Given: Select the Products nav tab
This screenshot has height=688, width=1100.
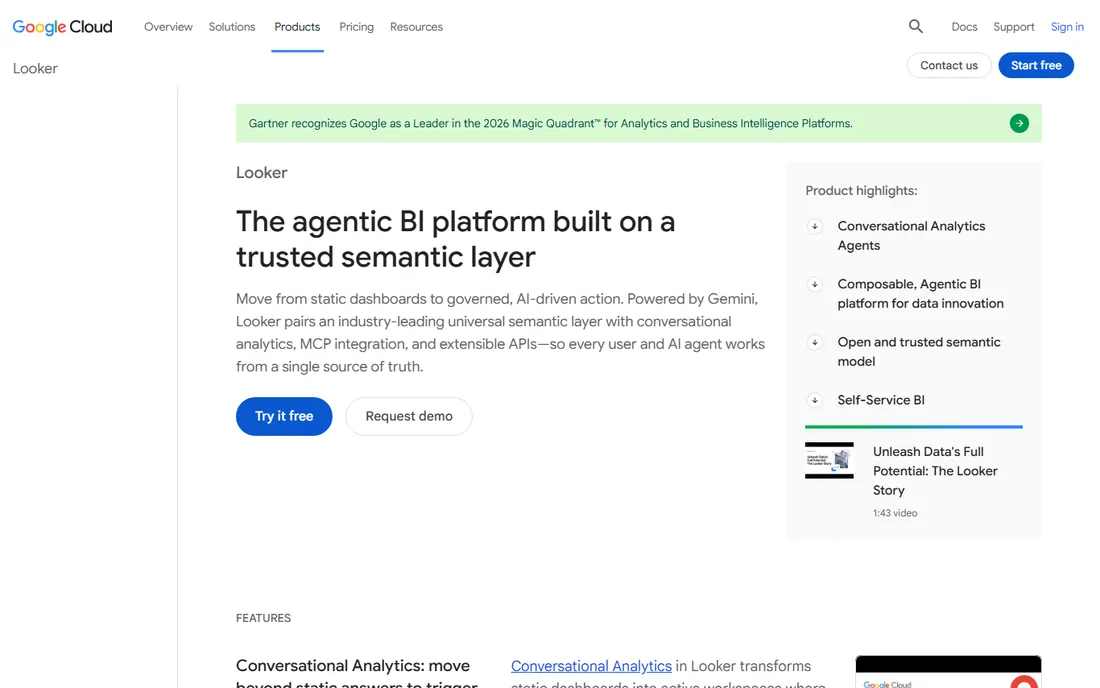Looking at the screenshot, I should coord(297,27).
